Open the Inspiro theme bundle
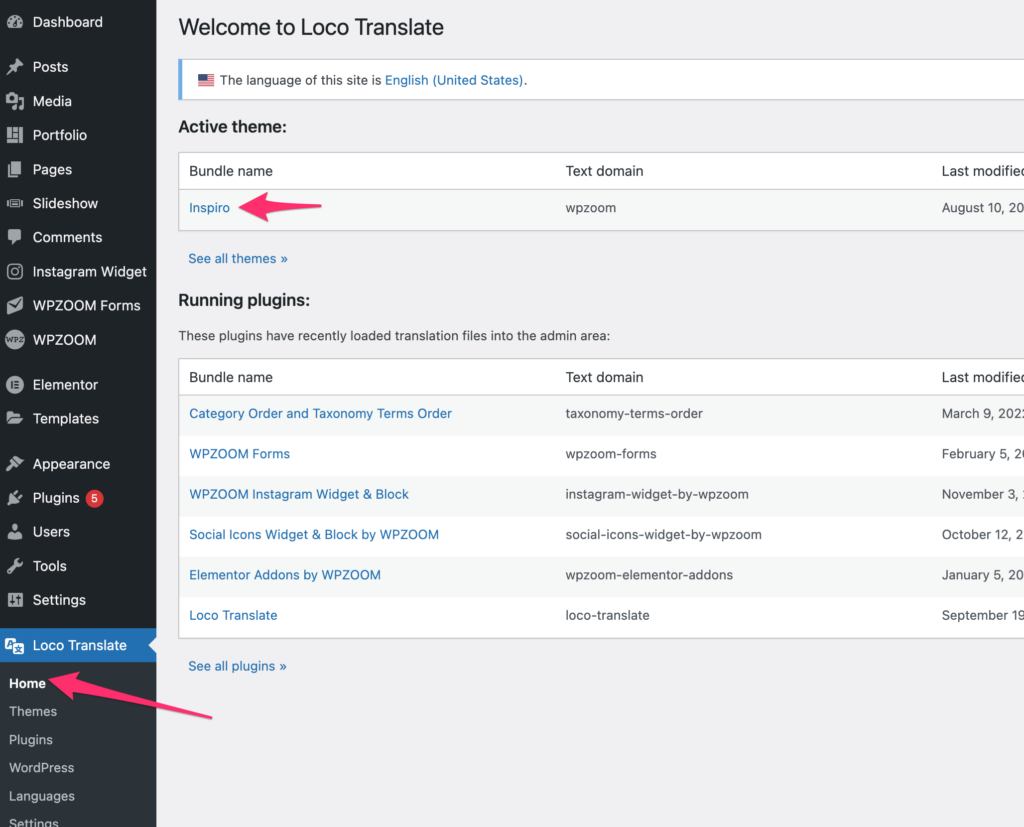This screenshot has height=827, width=1024. (x=210, y=208)
